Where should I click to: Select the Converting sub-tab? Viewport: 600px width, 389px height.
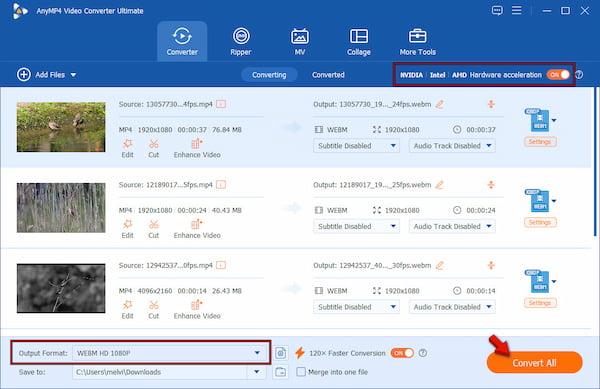pos(269,75)
